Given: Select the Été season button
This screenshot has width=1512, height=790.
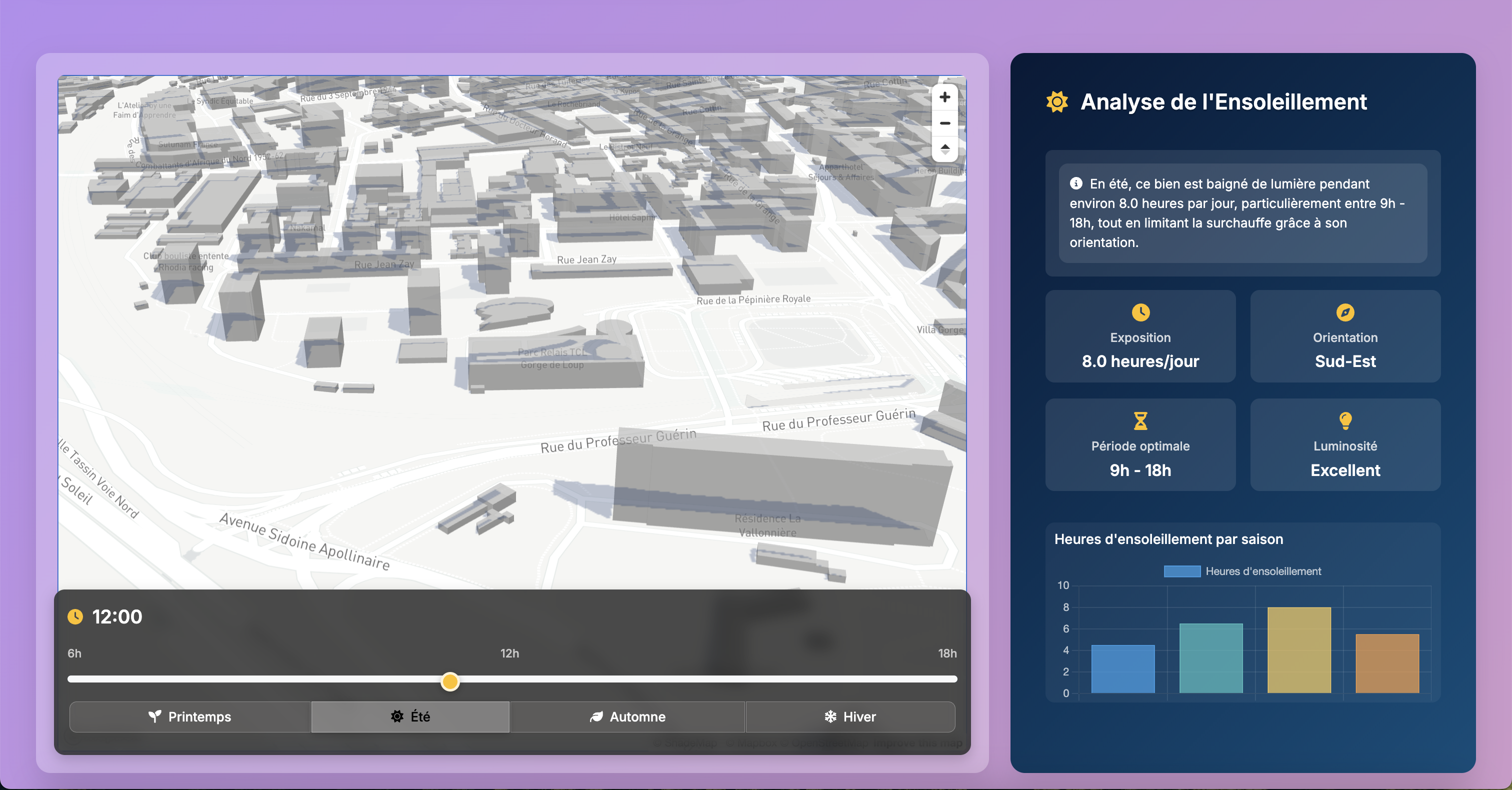Looking at the screenshot, I should click(410, 716).
